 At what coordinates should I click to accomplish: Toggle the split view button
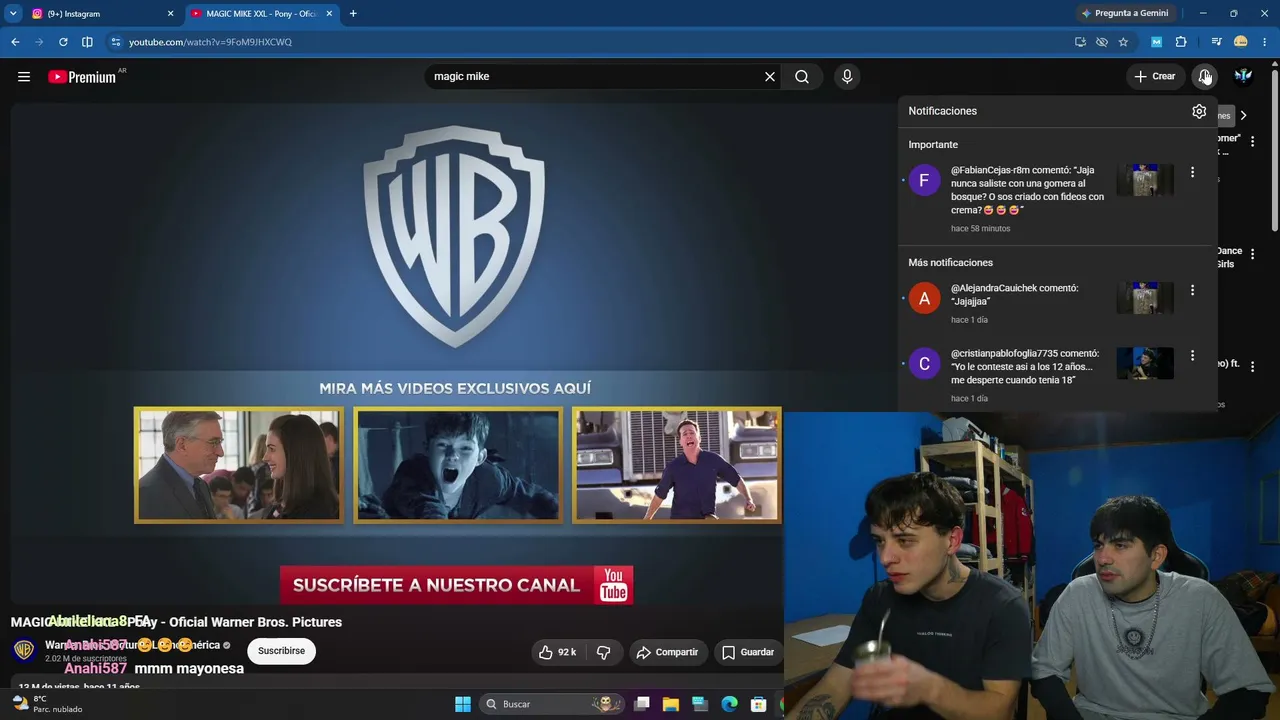pos(87,42)
